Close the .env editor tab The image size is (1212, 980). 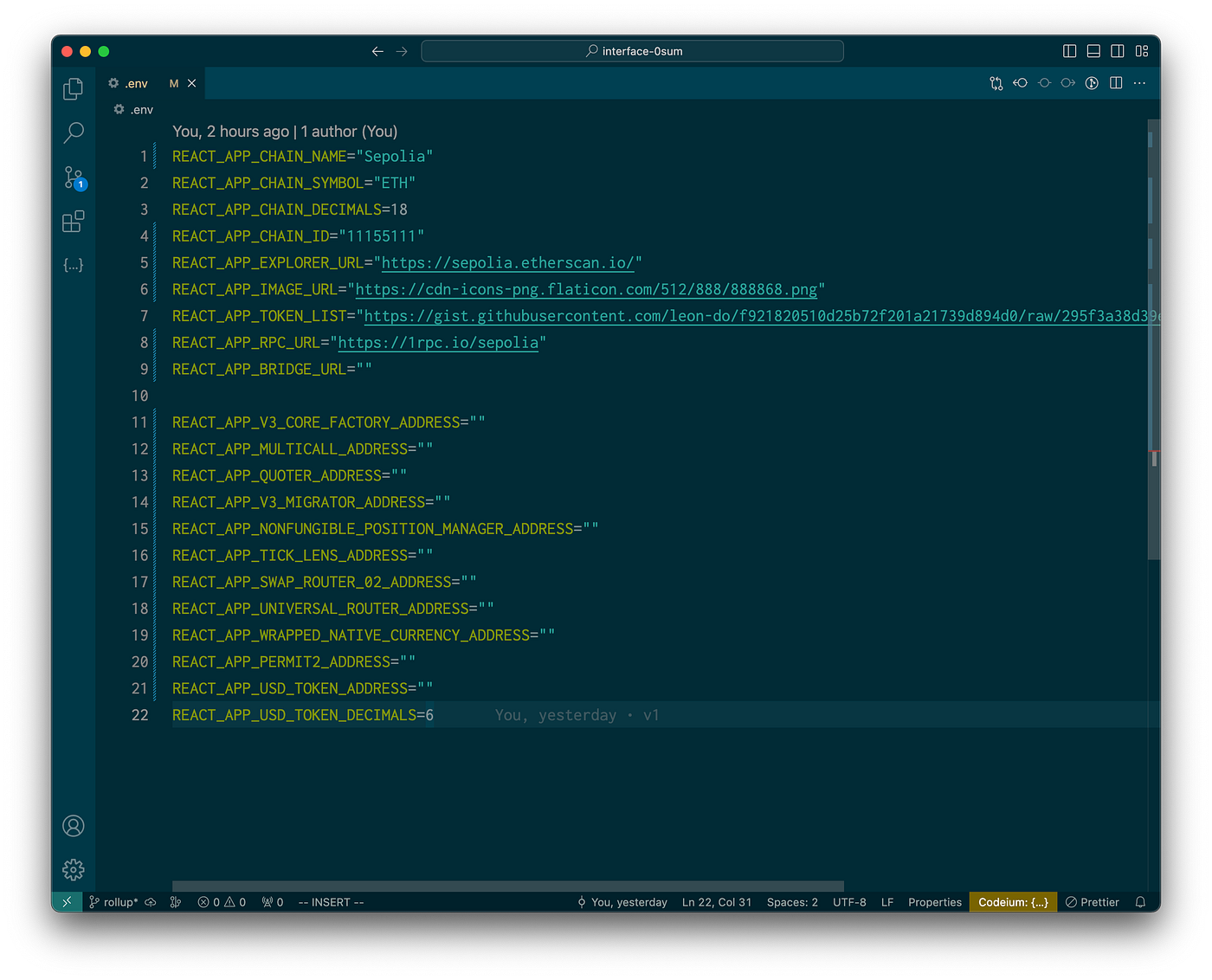click(x=191, y=83)
